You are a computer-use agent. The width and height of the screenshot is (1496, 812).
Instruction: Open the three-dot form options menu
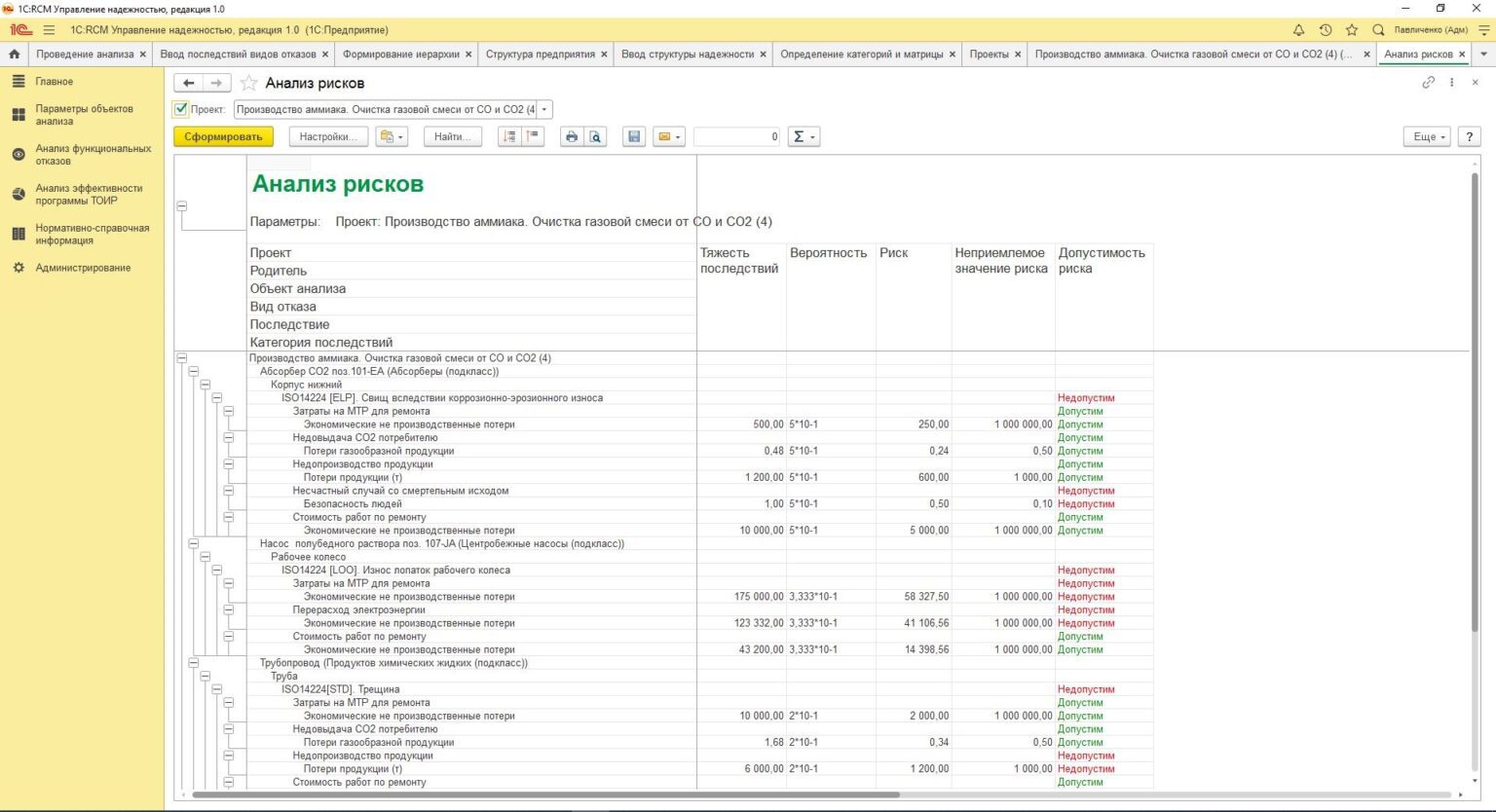(x=1451, y=83)
